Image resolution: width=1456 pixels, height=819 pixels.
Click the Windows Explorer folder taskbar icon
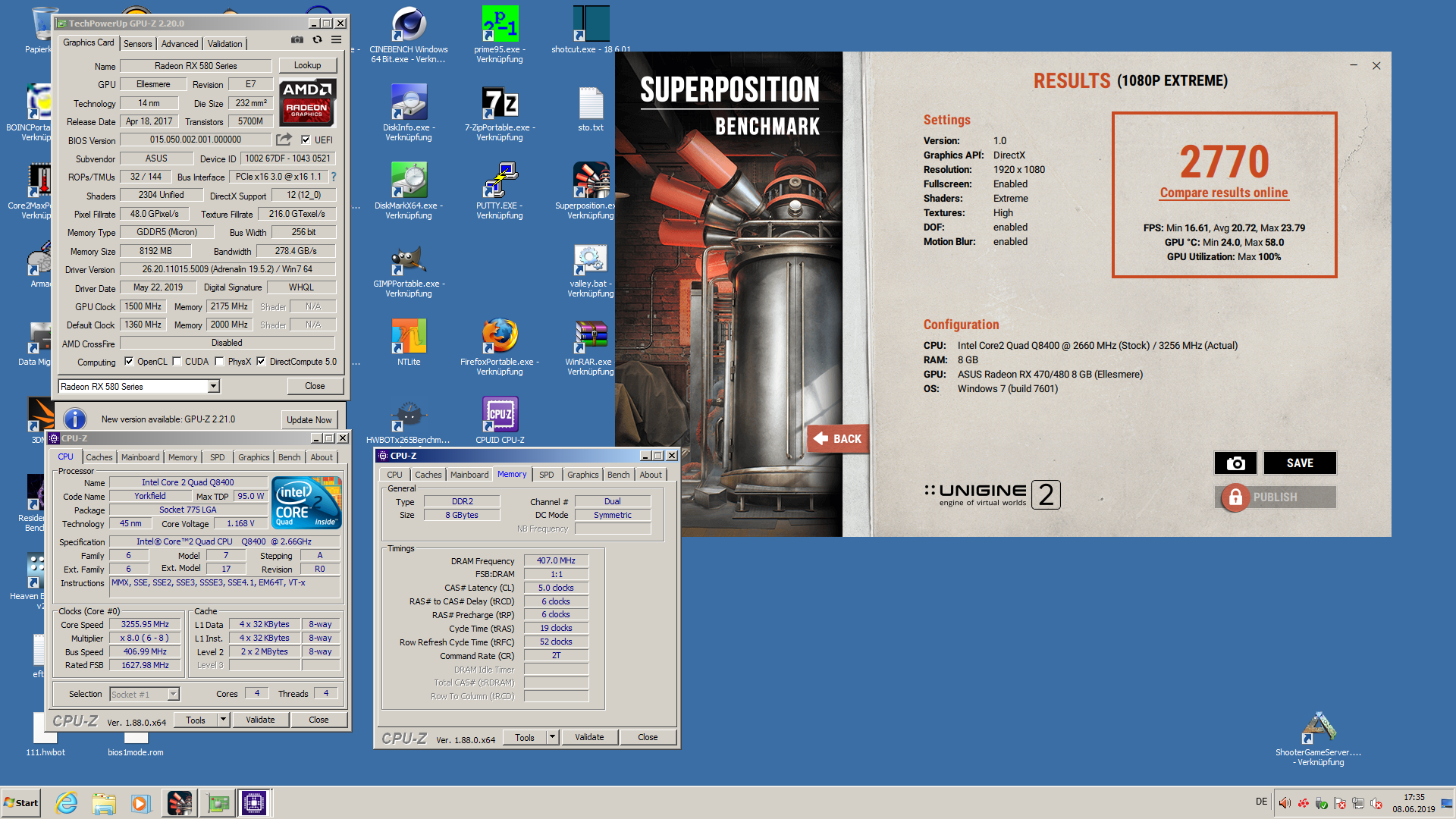click(104, 803)
